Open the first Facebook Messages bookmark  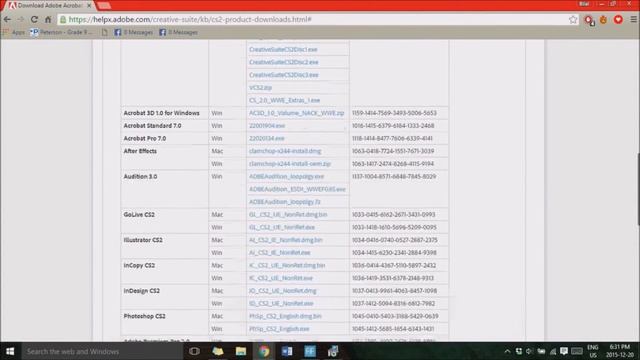(x=133, y=32)
